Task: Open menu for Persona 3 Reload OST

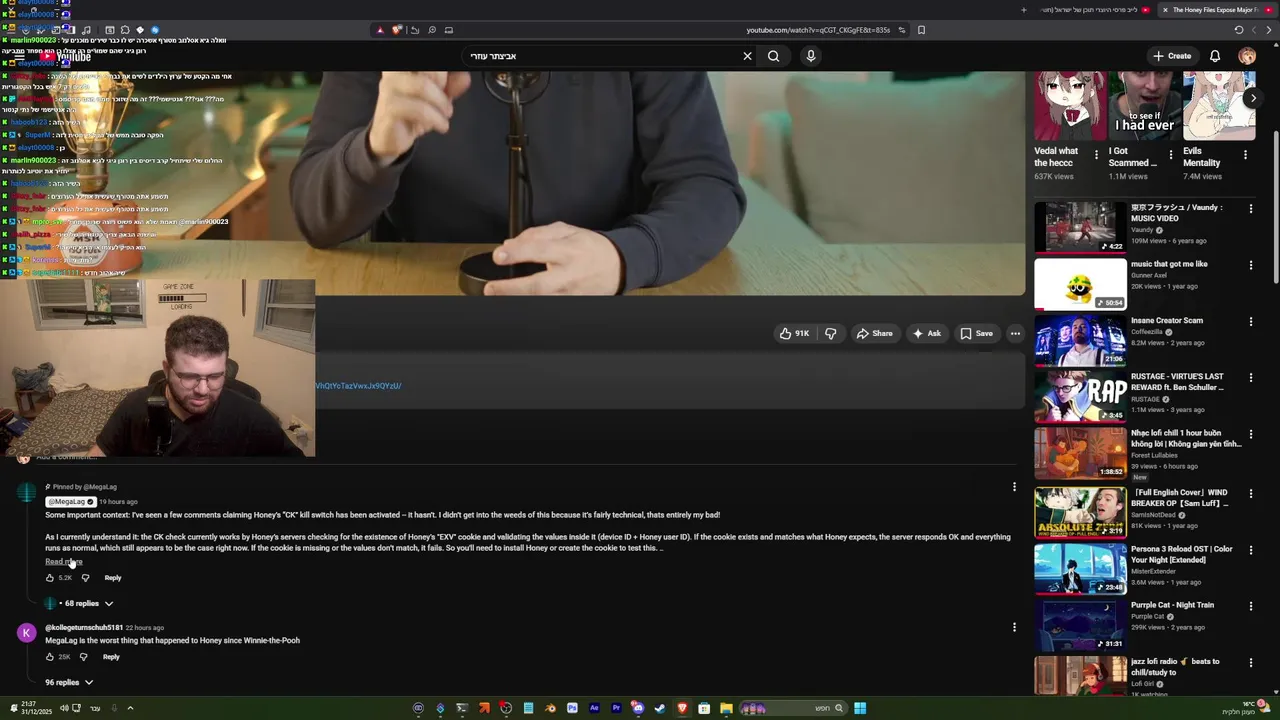Action: 1250,550
